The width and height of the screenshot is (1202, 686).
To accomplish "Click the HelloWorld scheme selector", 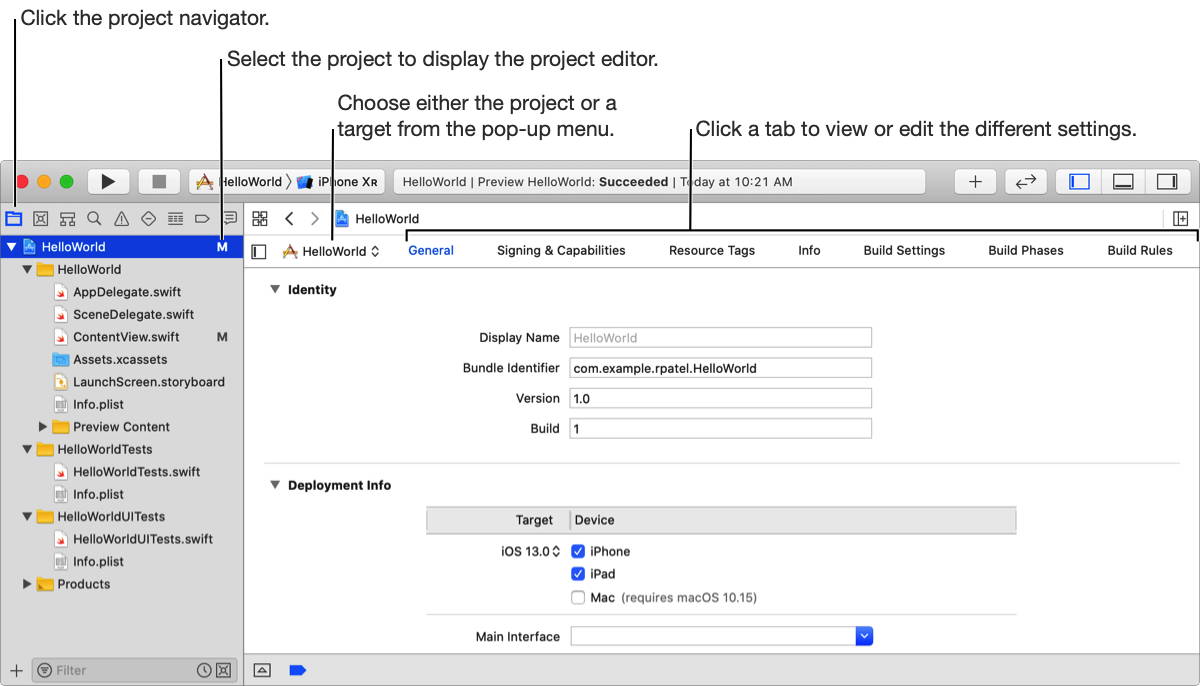I will point(239,182).
